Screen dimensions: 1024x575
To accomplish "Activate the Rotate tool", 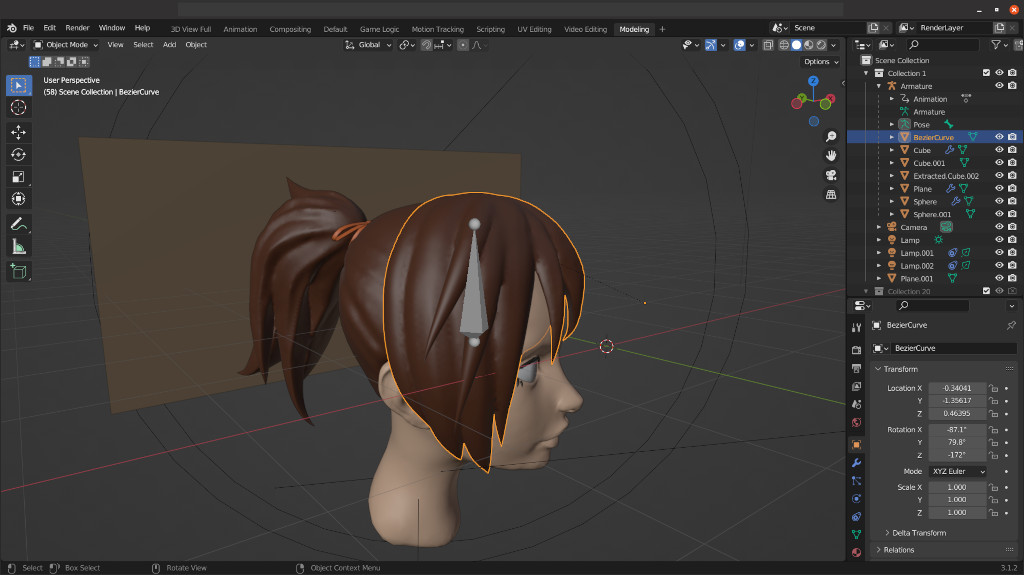I will (18, 155).
